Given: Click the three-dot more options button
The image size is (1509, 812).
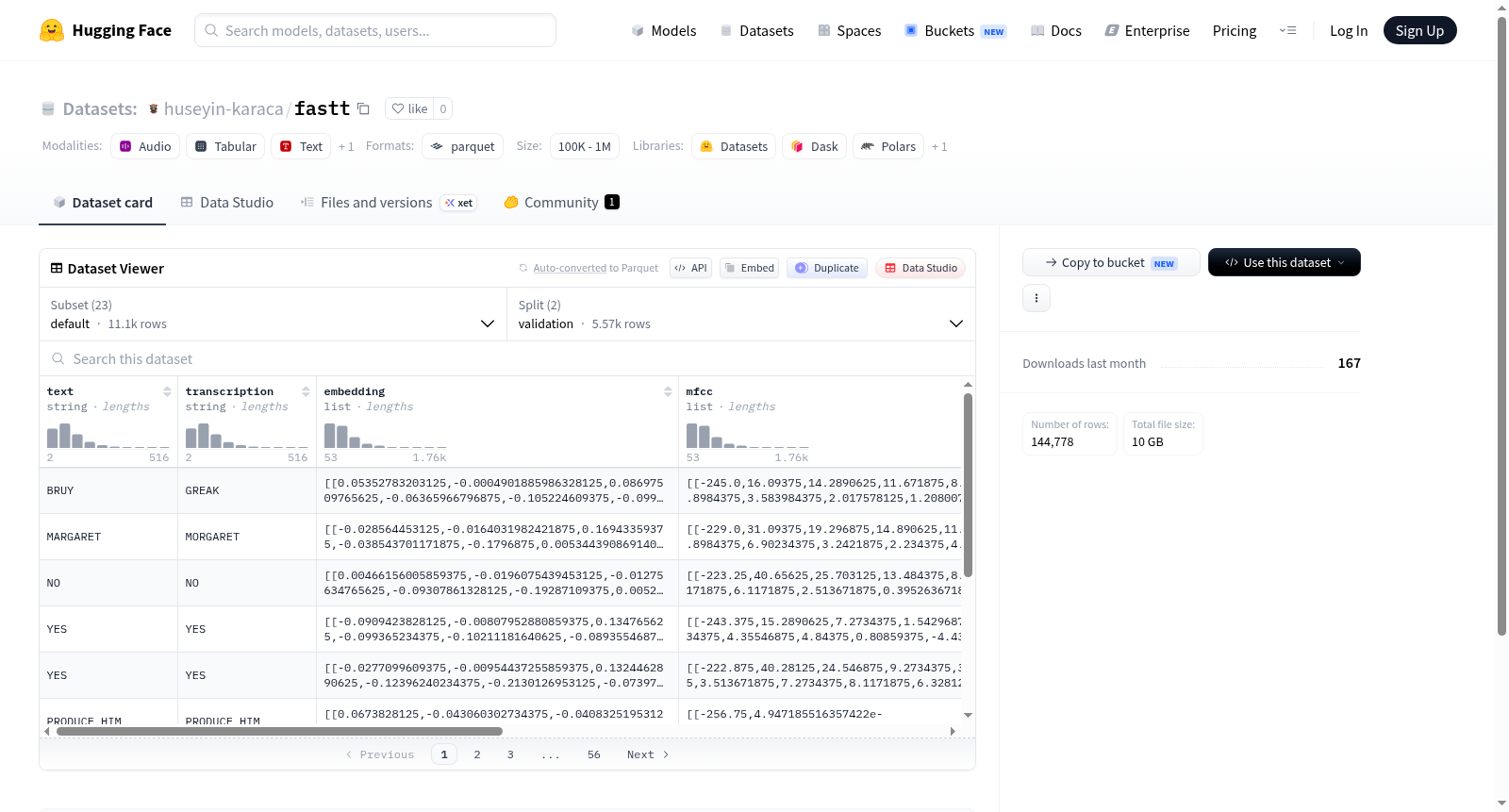Looking at the screenshot, I should pos(1036,298).
